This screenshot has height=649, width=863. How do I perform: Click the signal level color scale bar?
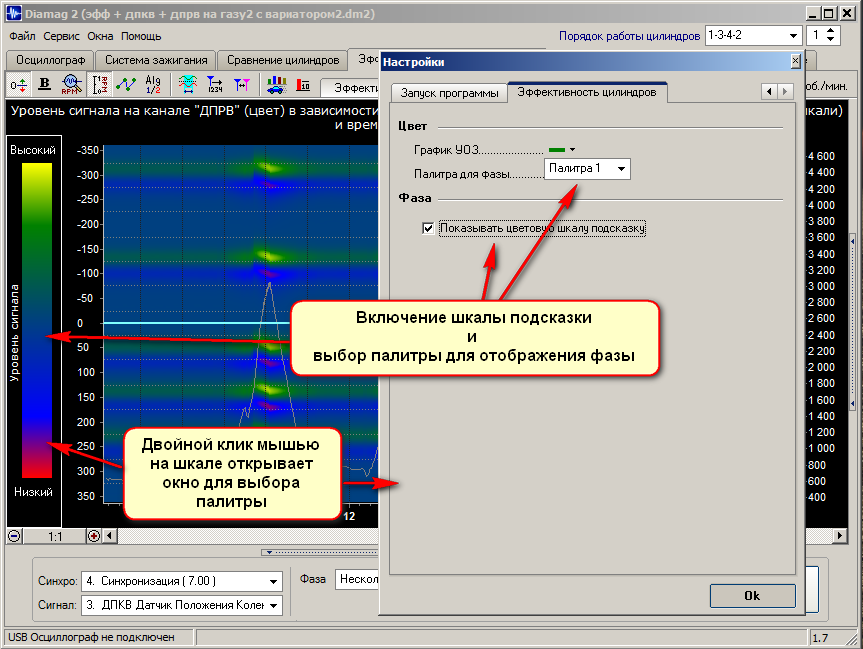click(36, 320)
